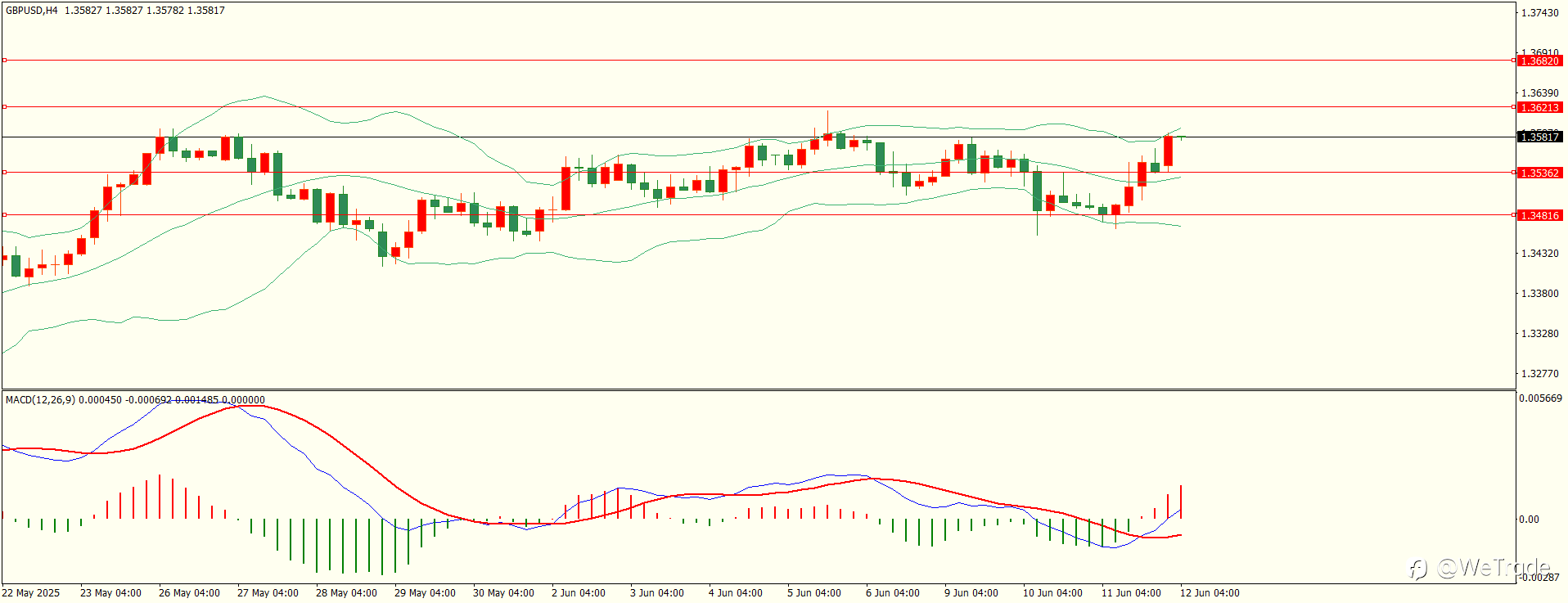Image resolution: width=1568 pixels, height=603 pixels.
Task: Select the left handle of the 1.36820 line
Action: [4, 60]
